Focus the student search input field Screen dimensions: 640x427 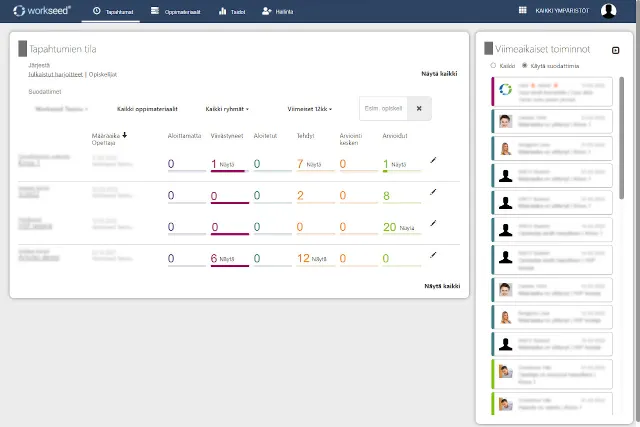(383, 108)
